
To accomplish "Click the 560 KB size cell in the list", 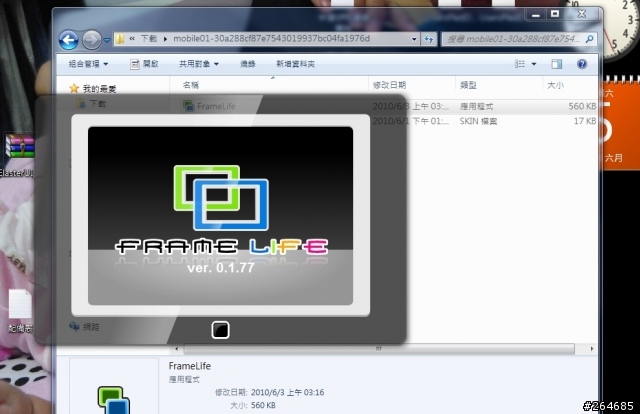I will 582,107.
